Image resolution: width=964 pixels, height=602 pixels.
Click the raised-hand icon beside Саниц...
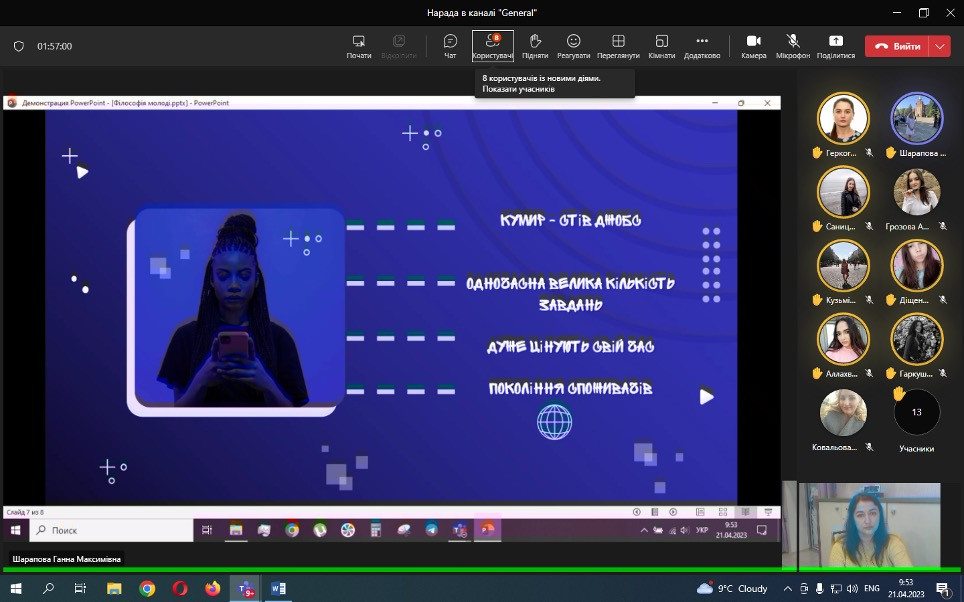[817, 226]
